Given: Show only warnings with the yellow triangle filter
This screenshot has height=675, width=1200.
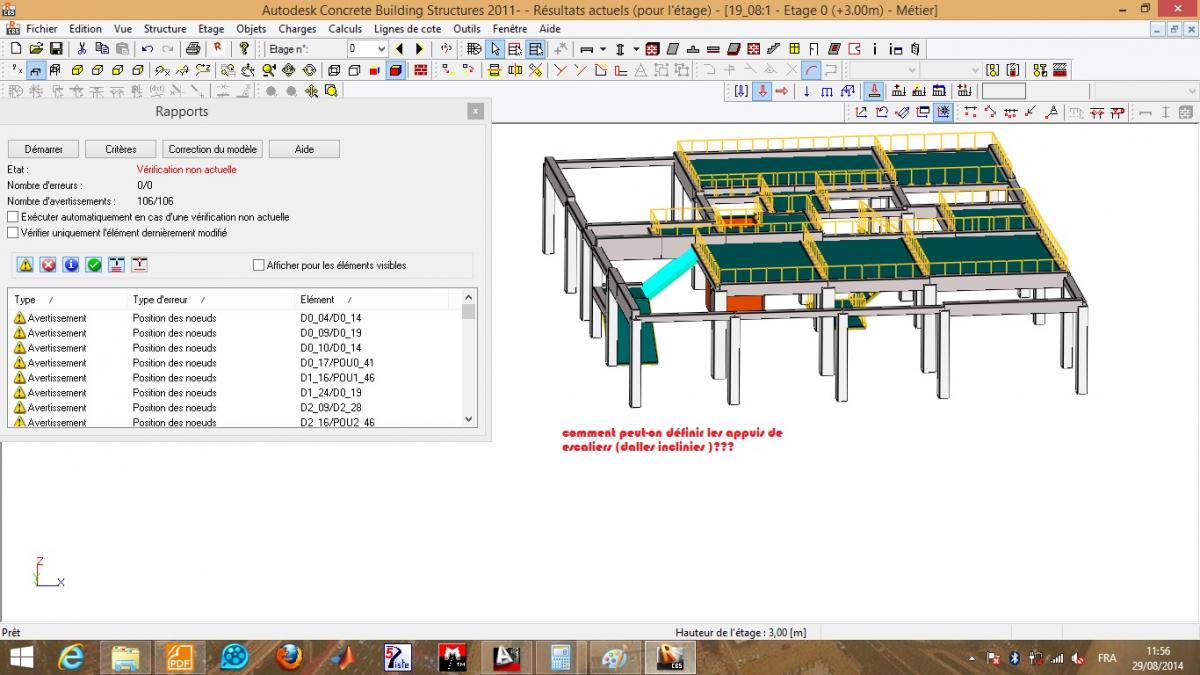Looking at the screenshot, I should click(x=25, y=265).
